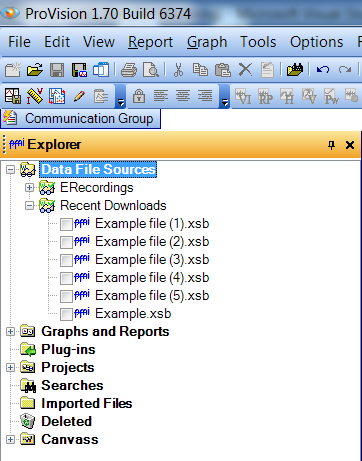This screenshot has width=362, height=461.
Task: Click the scatter graph pages icon
Action: tap(57, 96)
